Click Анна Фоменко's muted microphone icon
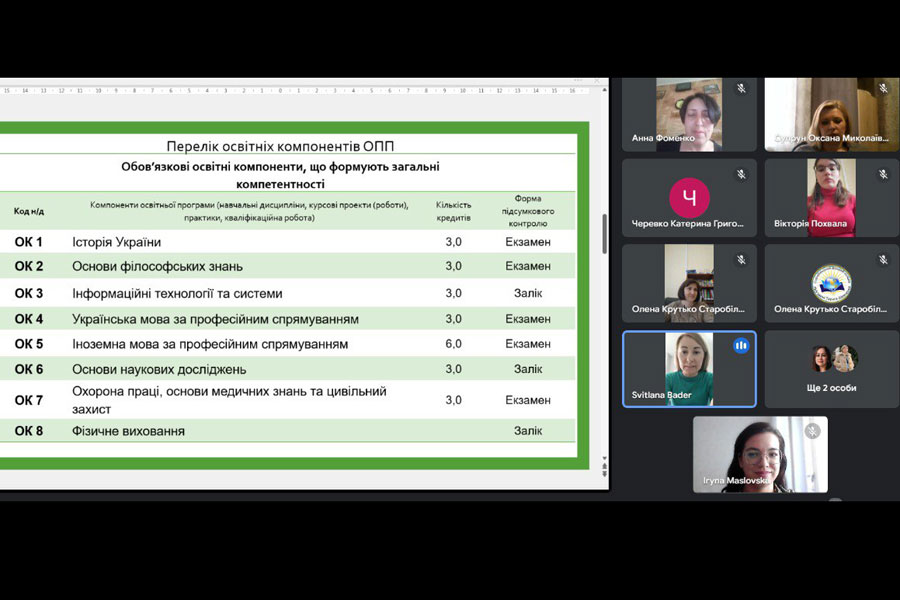900x600 pixels. click(741, 88)
